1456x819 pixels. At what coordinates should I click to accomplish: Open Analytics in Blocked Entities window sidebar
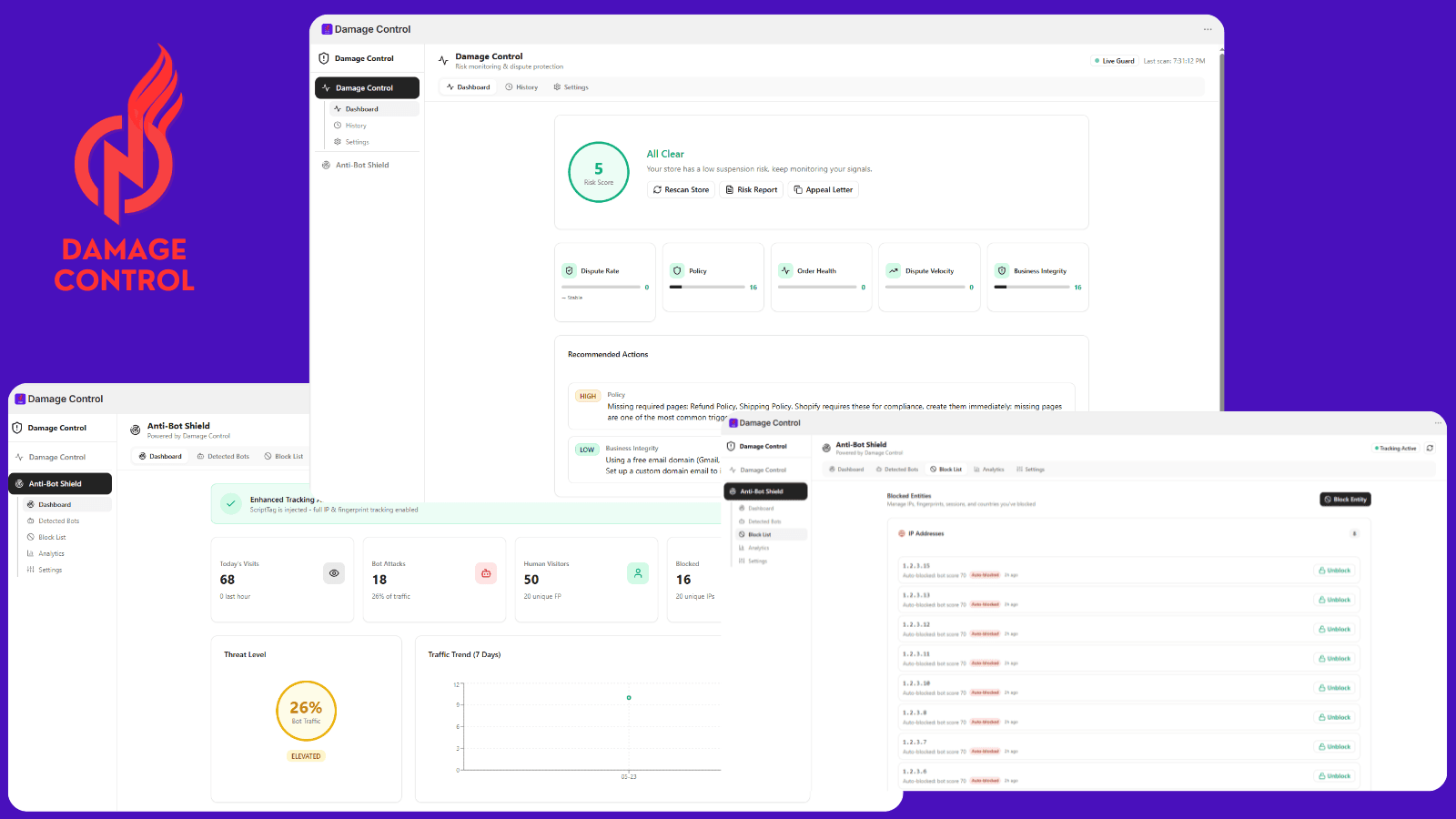pos(758,548)
